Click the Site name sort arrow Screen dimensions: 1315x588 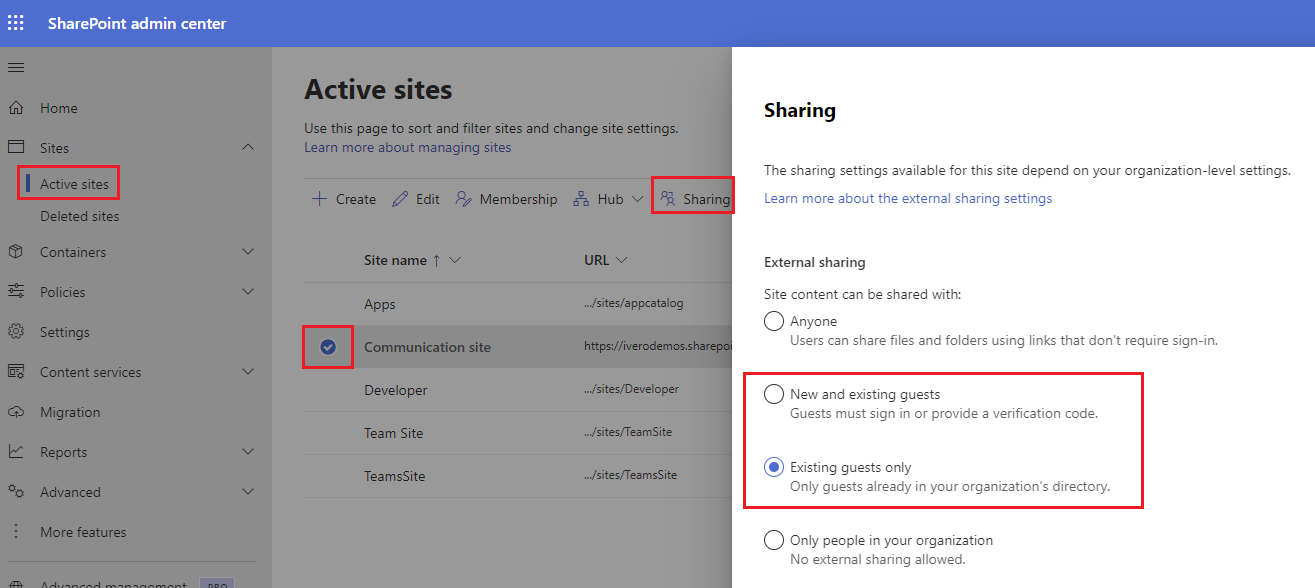click(x=436, y=260)
